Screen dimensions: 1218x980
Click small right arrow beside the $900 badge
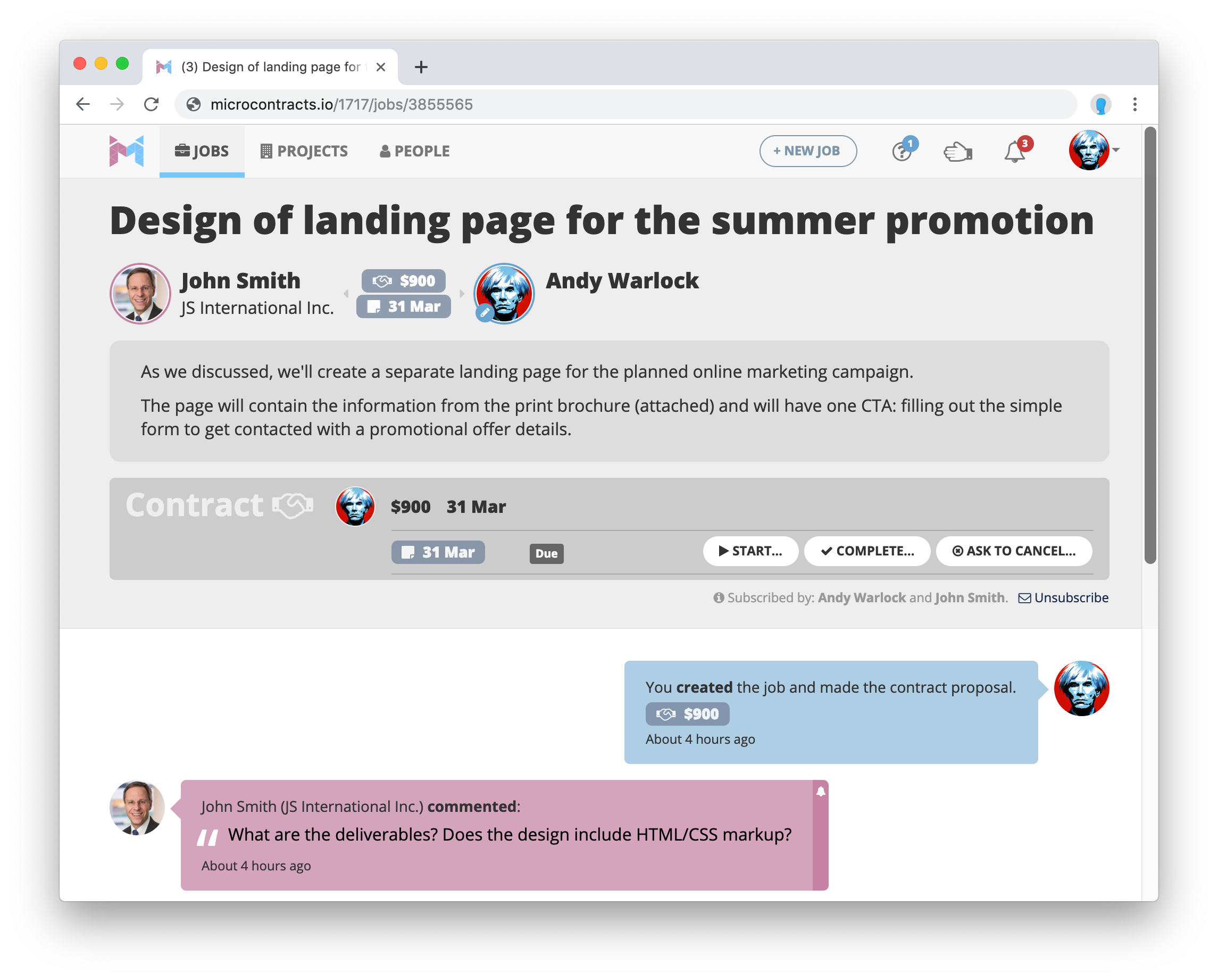(462, 293)
